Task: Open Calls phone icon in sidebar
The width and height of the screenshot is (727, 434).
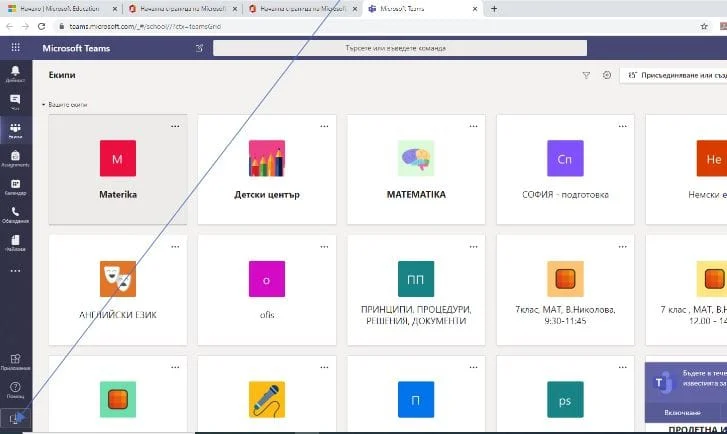Action: 15,215
